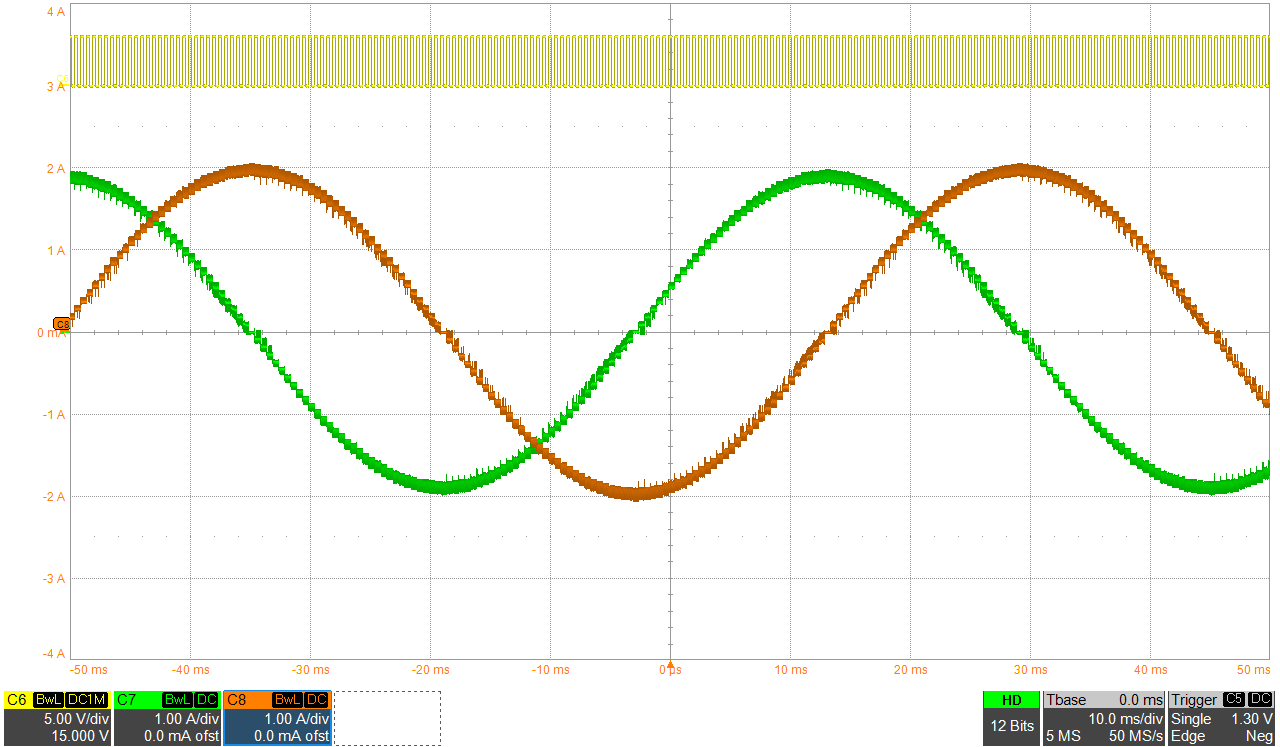Click the 10.0 ms/div timebase value
Screen dimensions: 1280x747
(1125, 719)
